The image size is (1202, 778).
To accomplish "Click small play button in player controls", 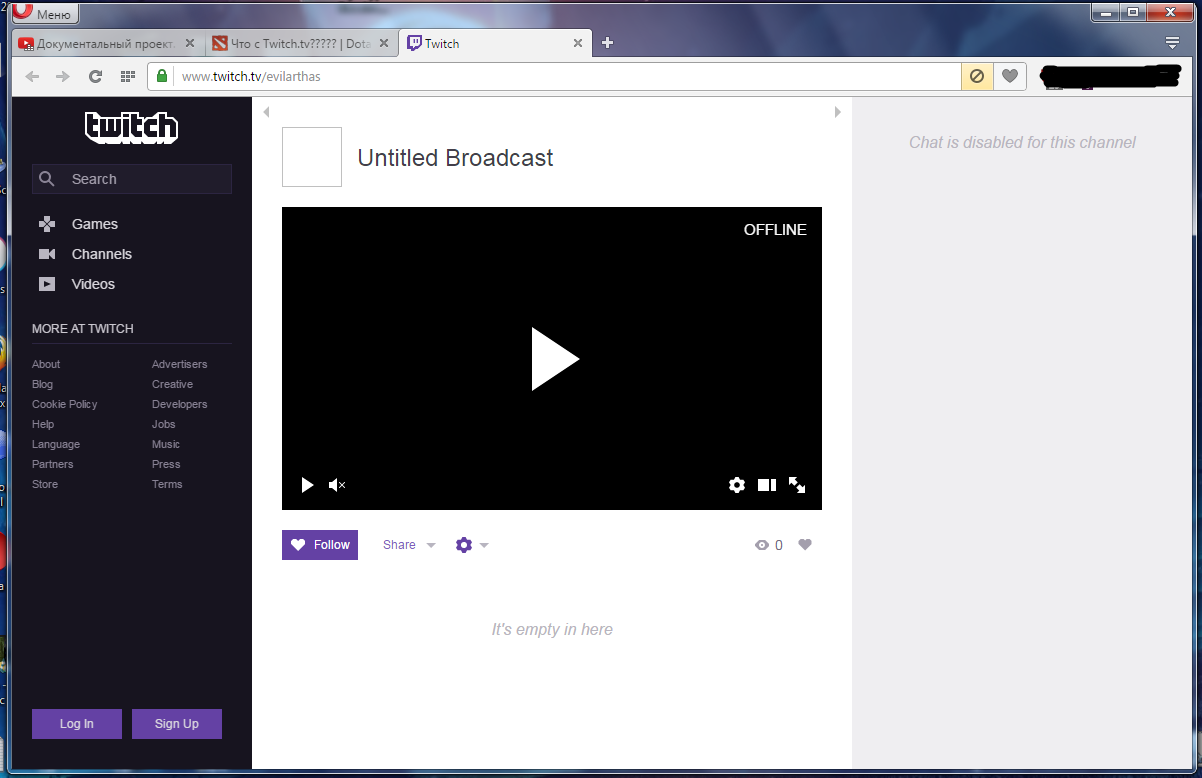I will point(307,485).
